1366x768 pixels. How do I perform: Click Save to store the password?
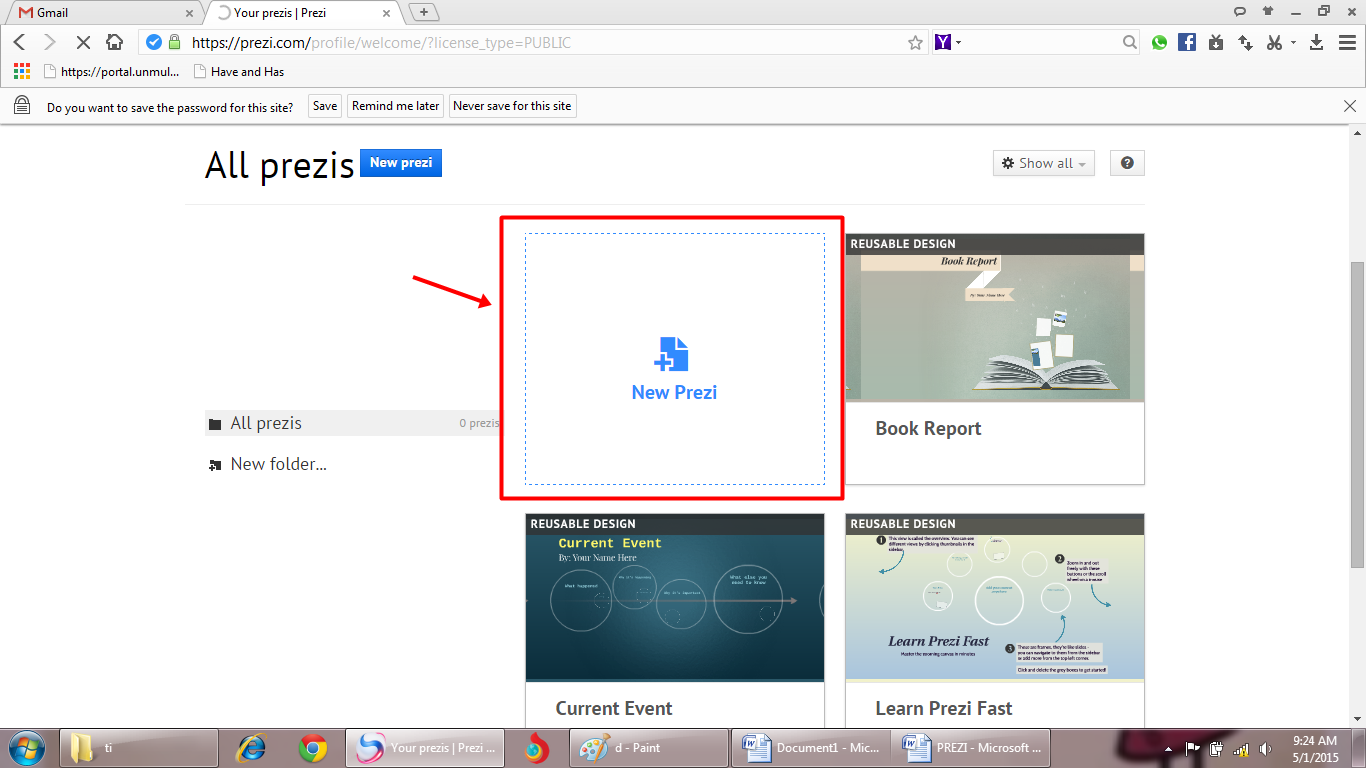pos(324,106)
